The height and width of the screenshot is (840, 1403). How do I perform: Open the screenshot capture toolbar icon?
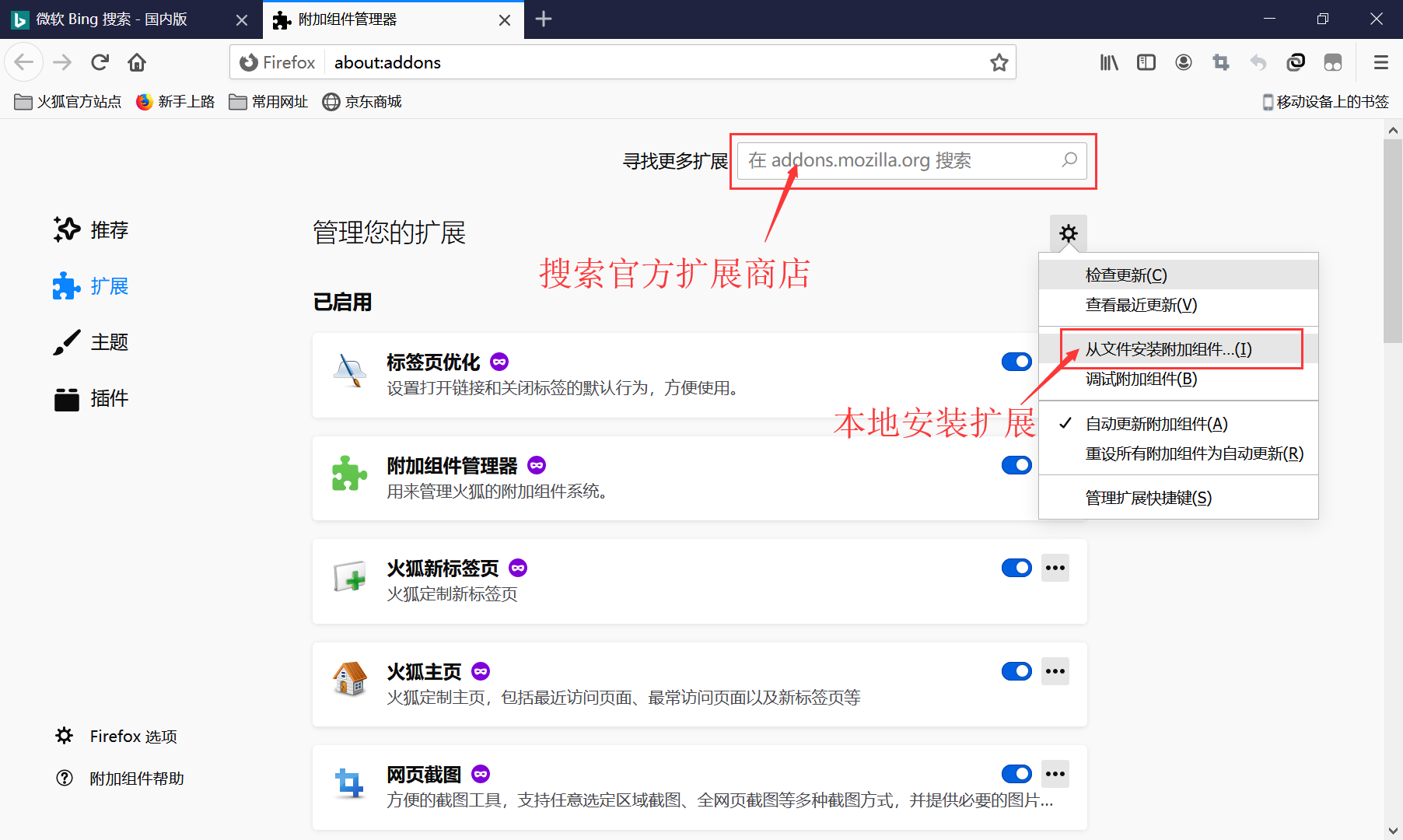click(x=1221, y=62)
